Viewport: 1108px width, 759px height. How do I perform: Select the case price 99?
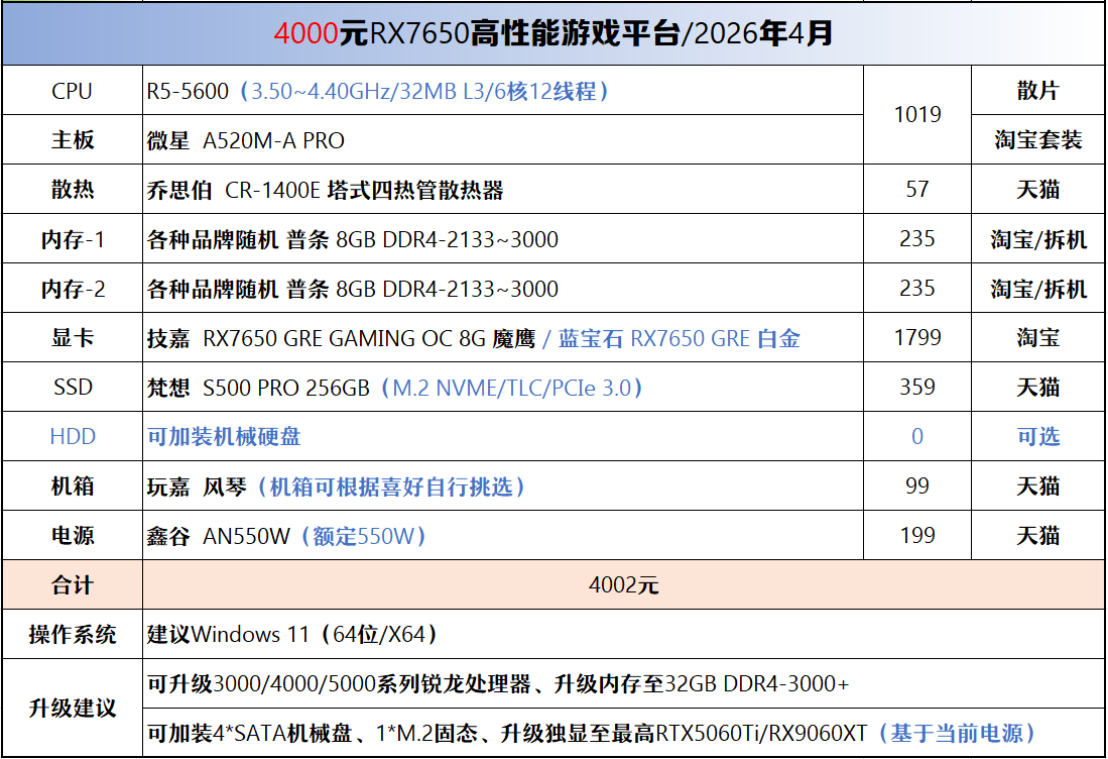point(917,486)
